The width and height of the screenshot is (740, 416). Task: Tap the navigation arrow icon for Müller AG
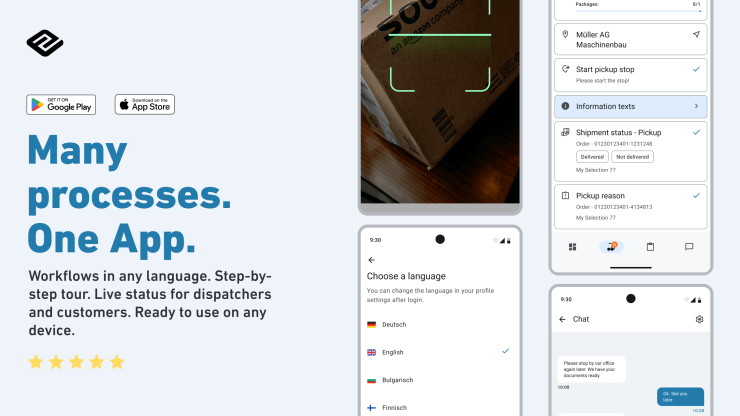(x=696, y=34)
